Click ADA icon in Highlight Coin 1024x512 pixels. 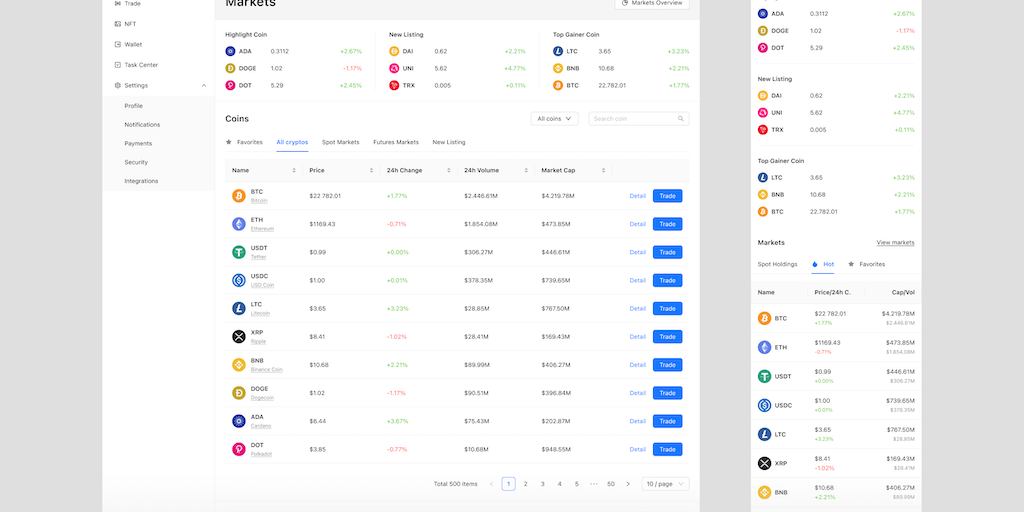click(x=230, y=51)
